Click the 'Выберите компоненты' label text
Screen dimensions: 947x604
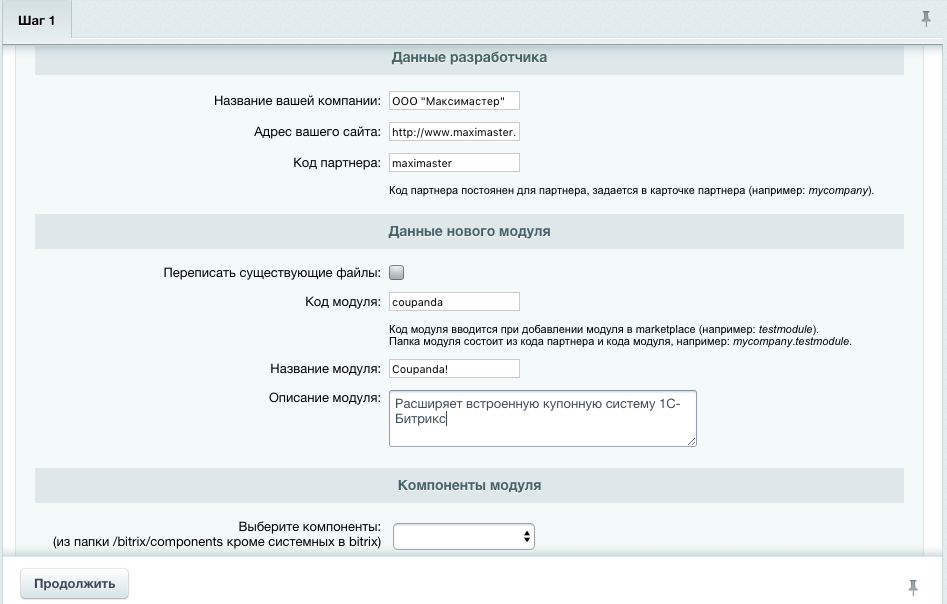[310, 526]
